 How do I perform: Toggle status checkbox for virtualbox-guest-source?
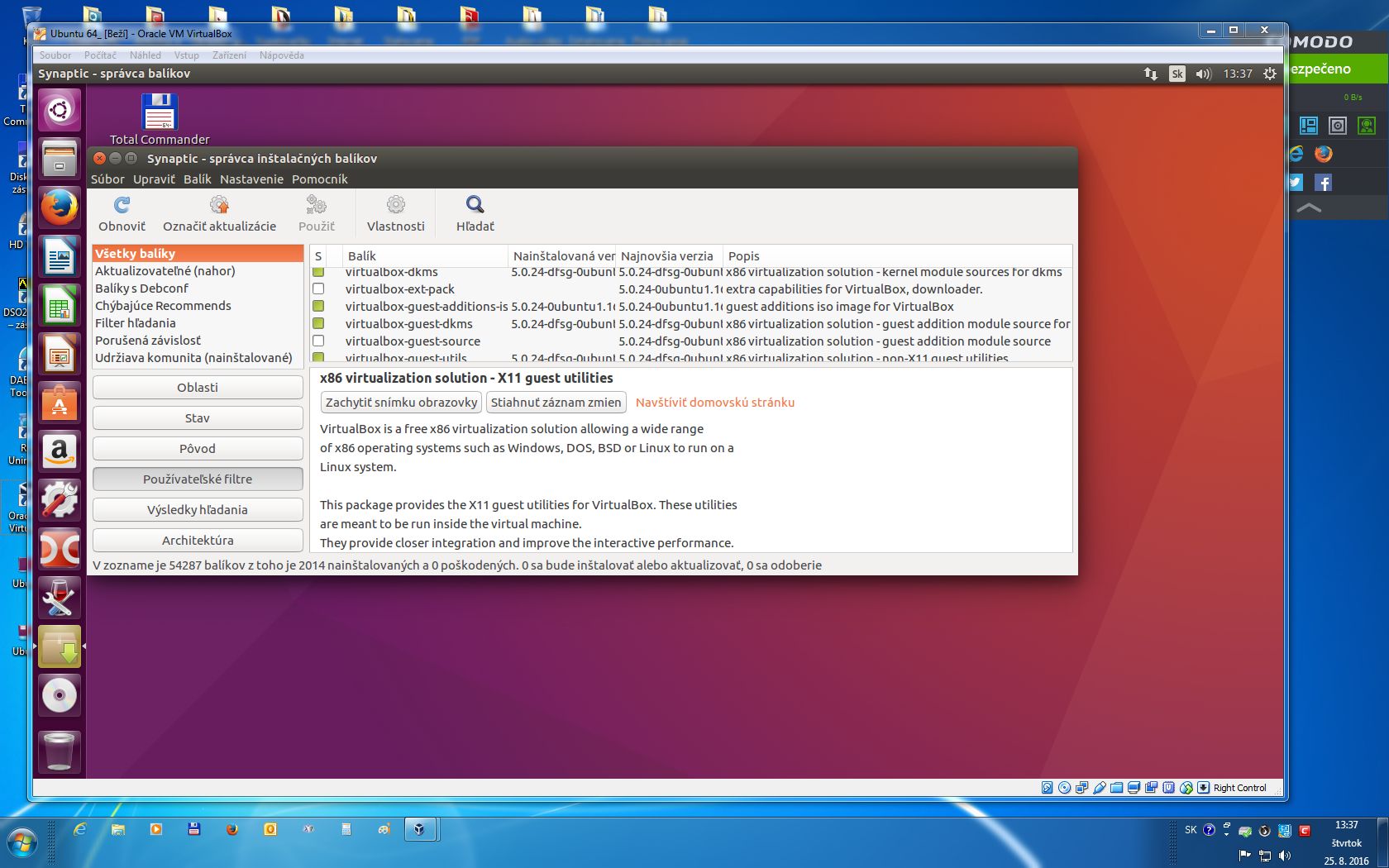pyautogui.click(x=318, y=341)
